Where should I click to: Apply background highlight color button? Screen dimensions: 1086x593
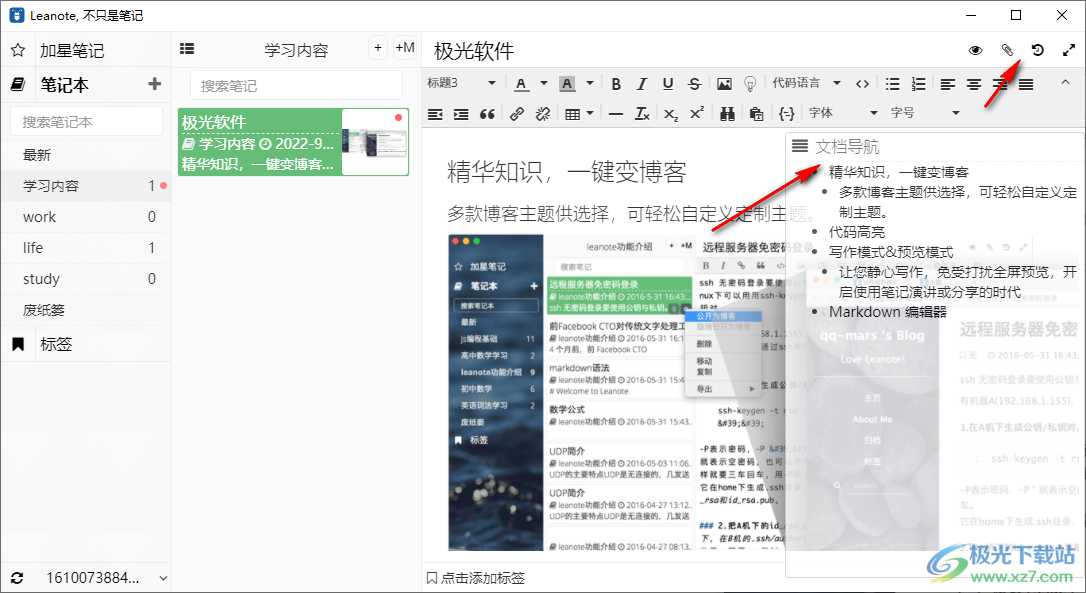(x=567, y=84)
